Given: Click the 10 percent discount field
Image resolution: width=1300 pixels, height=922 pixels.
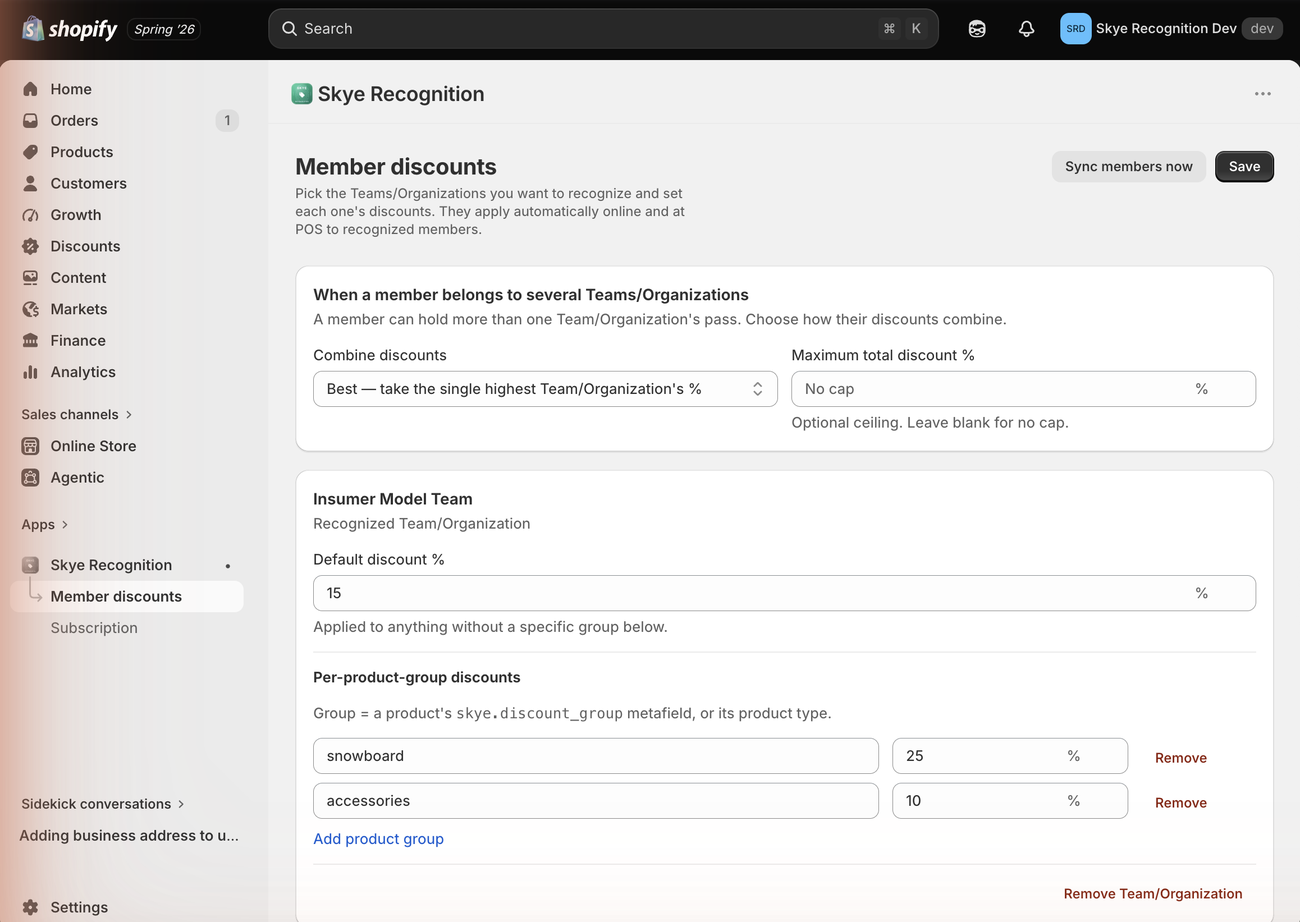Looking at the screenshot, I should coord(1010,801).
